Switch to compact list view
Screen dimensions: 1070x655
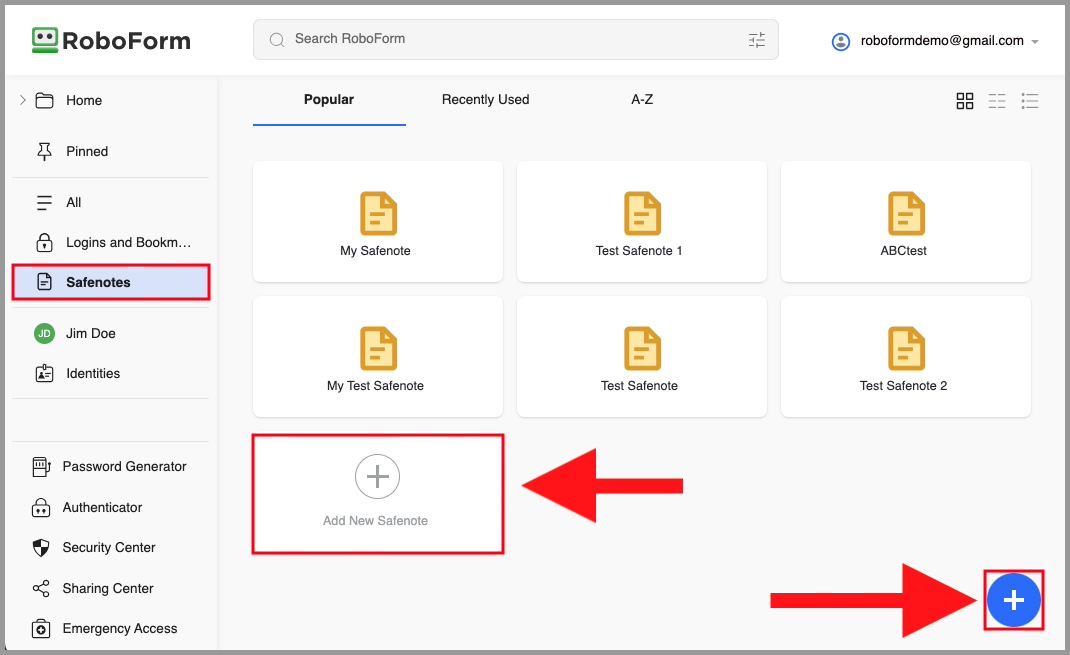(997, 101)
